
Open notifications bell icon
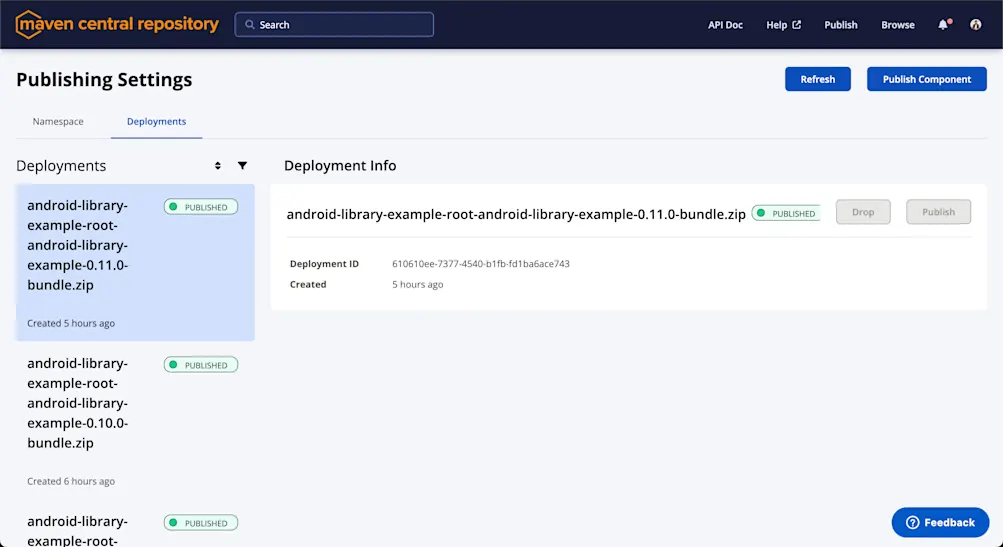(944, 24)
